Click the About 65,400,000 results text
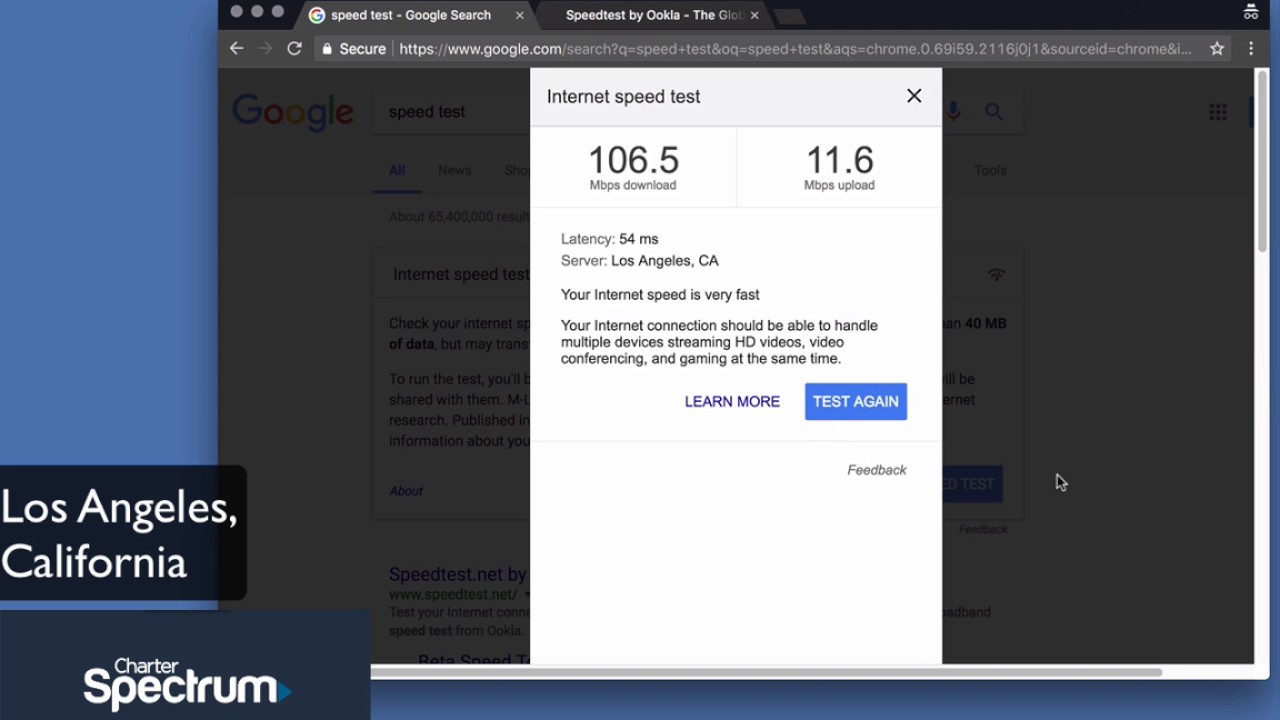The image size is (1280, 720). (459, 217)
